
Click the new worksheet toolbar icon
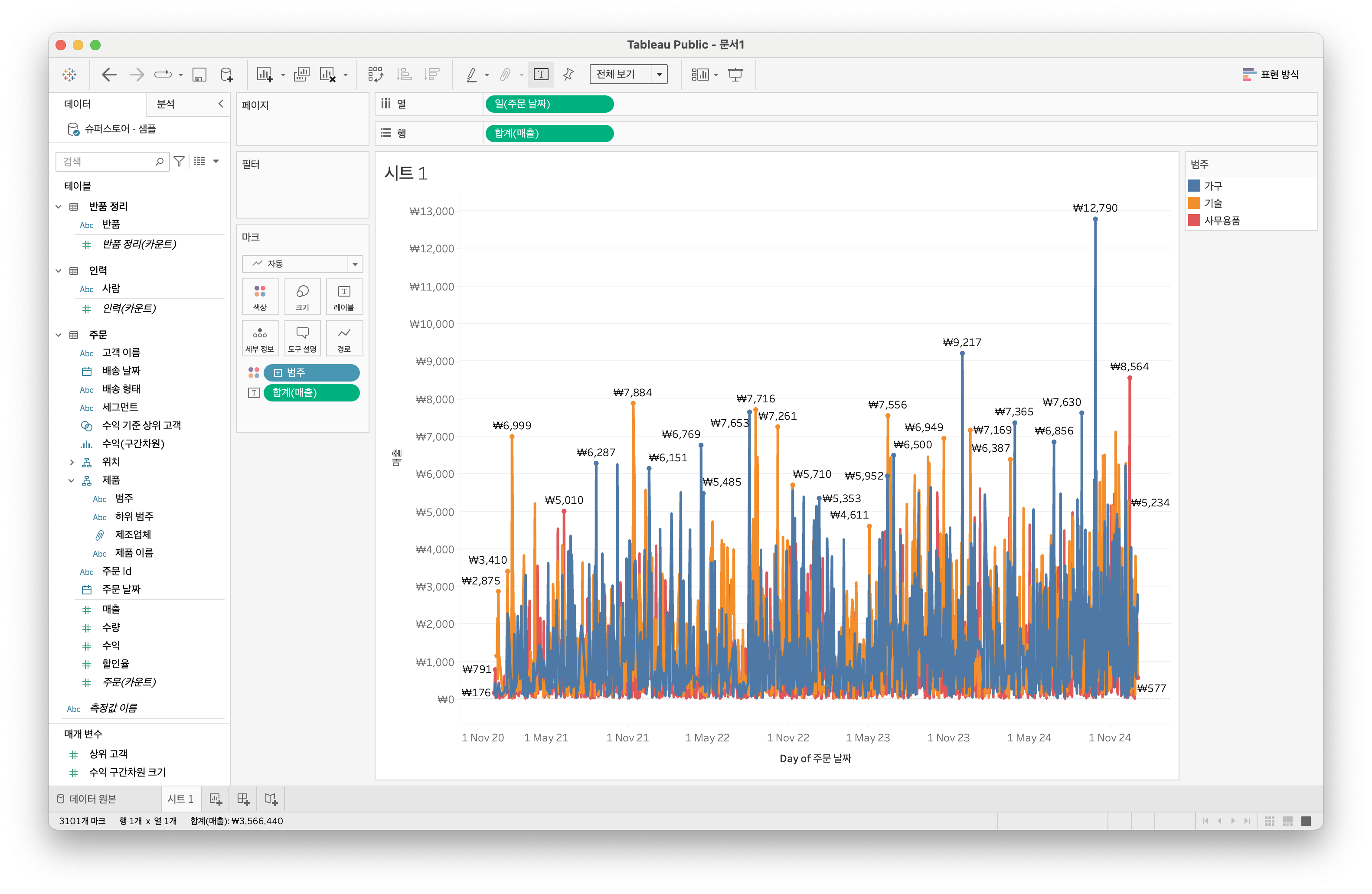[265, 75]
